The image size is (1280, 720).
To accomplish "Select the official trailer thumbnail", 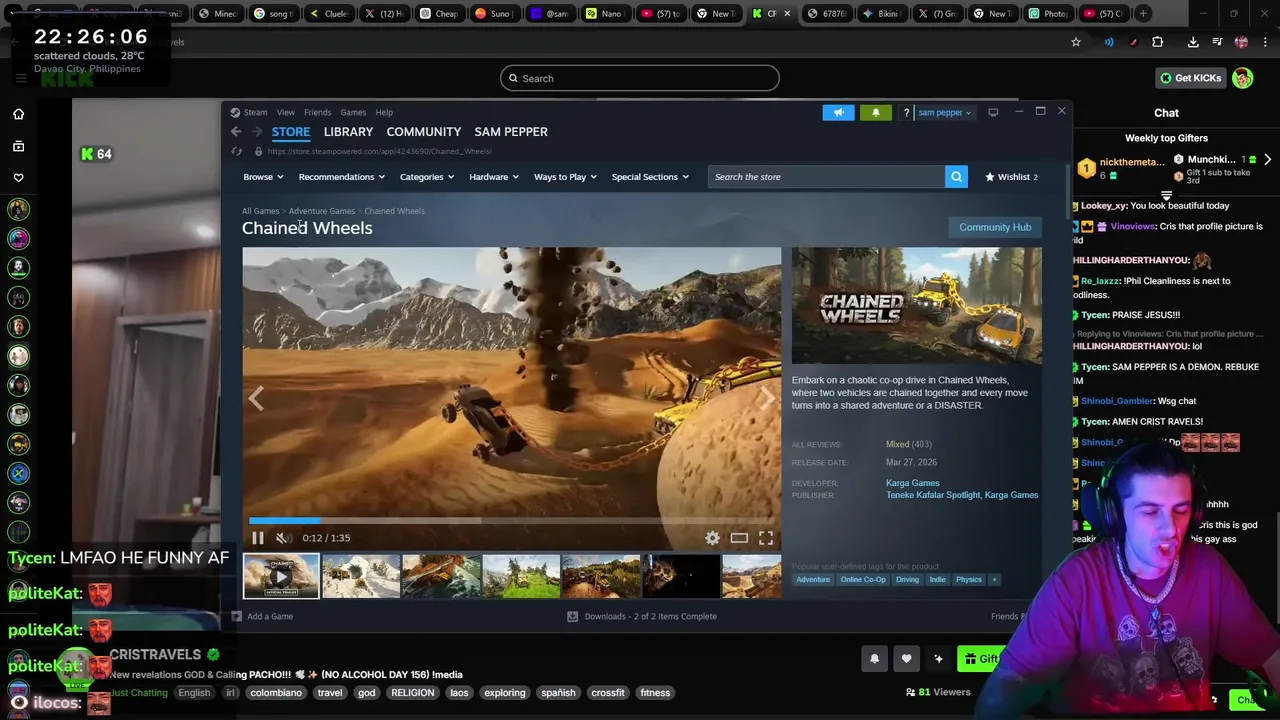I will pos(281,576).
